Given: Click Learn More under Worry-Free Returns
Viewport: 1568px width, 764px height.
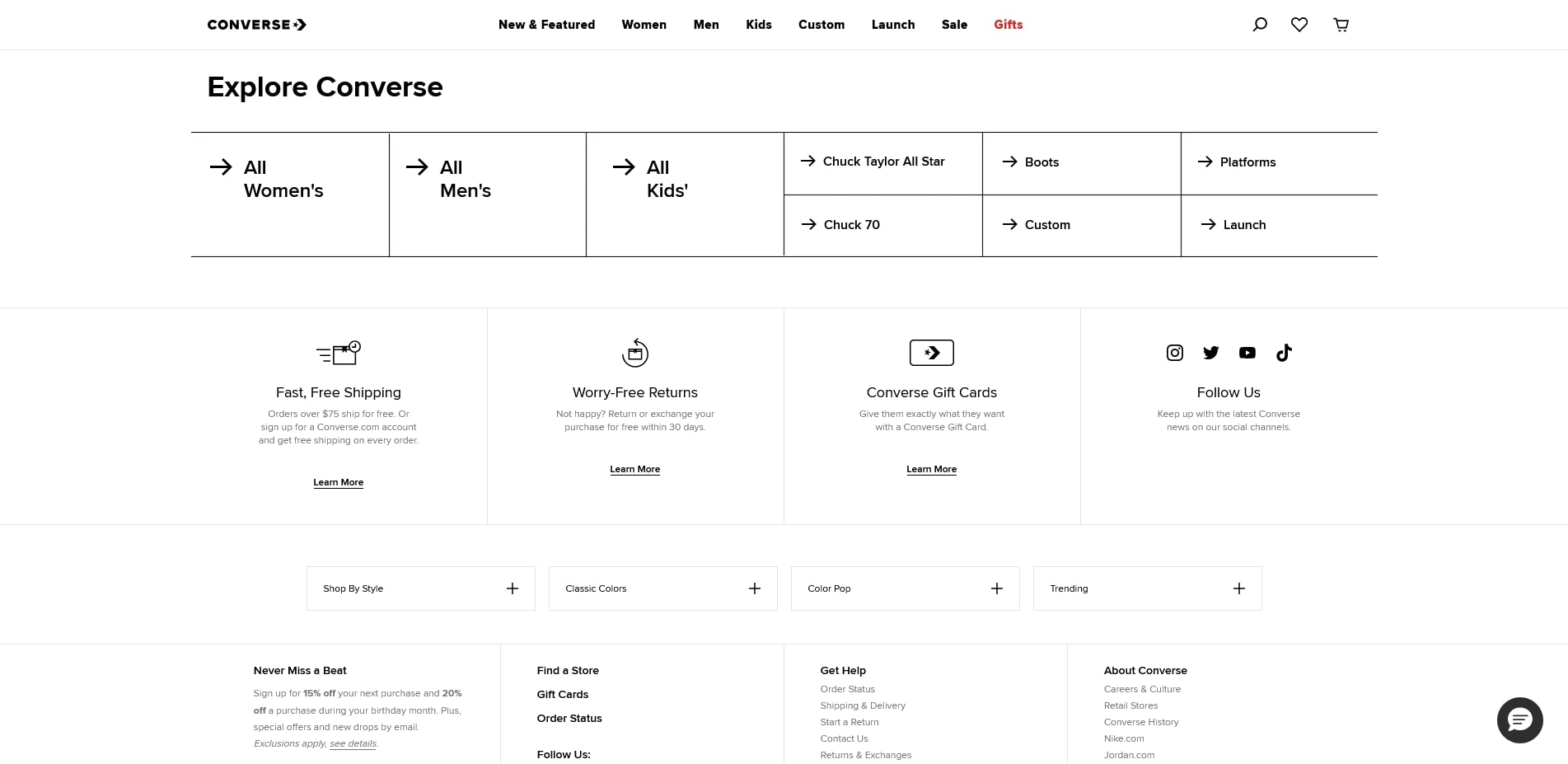Looking at the screenshot, I should [x=635, y=469].
